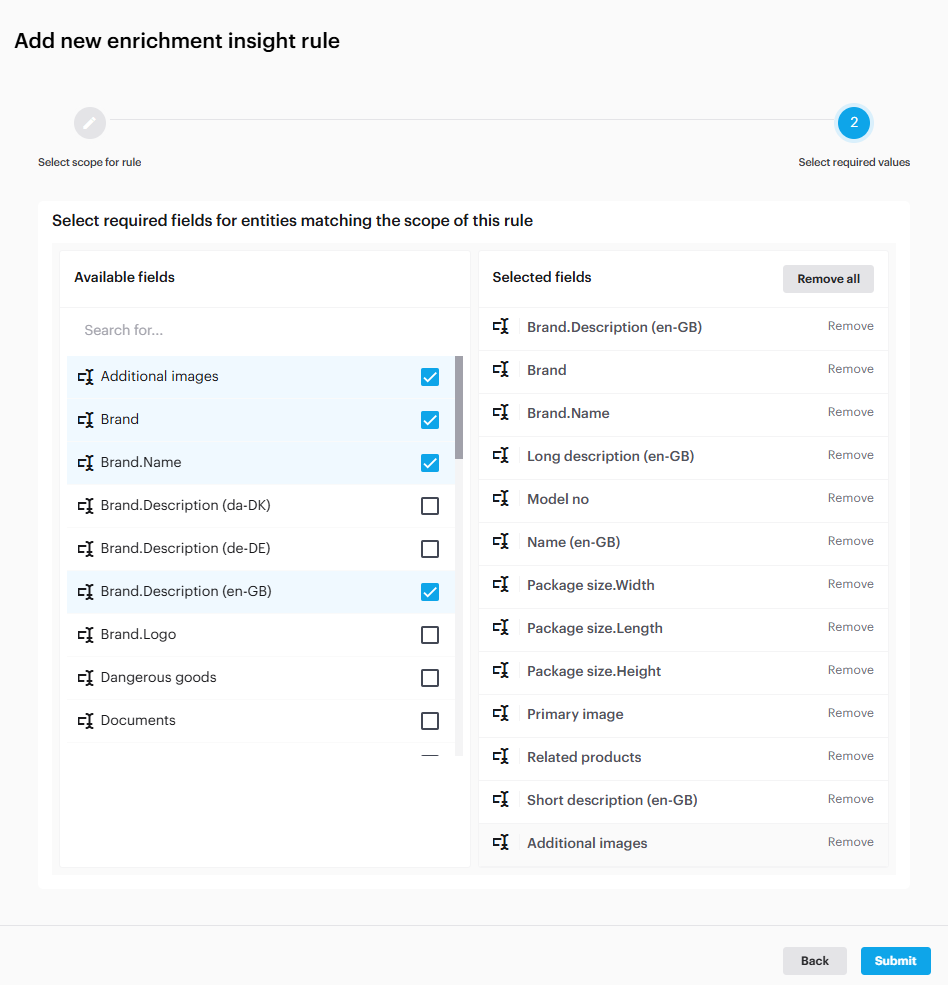Viewport: 948px width, 985px height.
Task: Click field icon beside Primary image
Action: click(501, 713)
